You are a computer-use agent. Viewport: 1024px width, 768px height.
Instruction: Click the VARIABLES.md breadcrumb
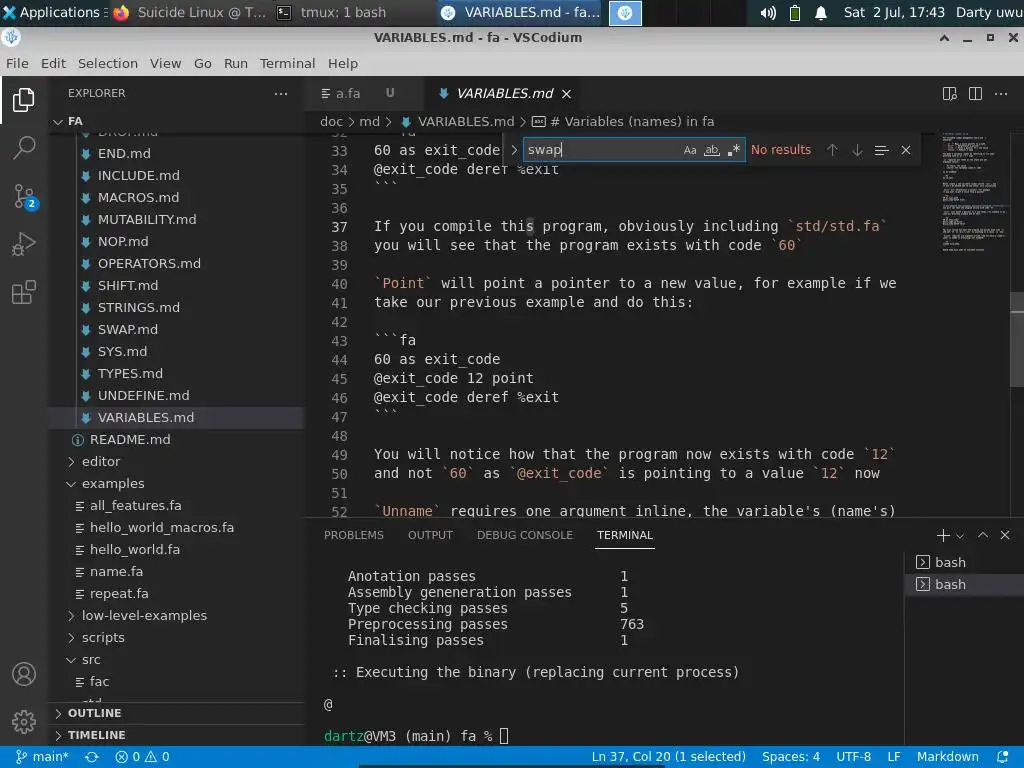click(466, 121)
